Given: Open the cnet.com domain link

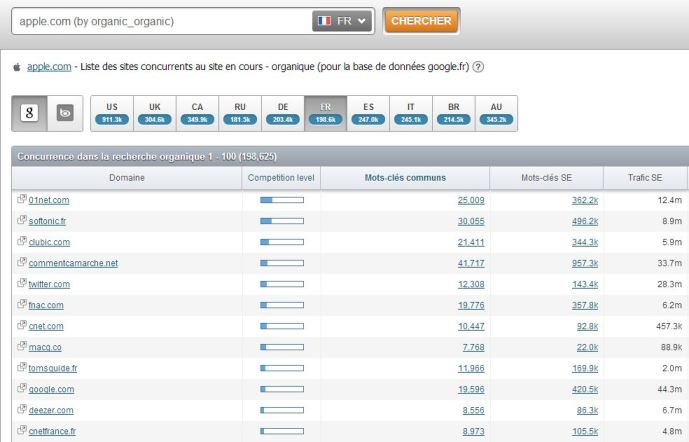Looking at the screenshot, I should click(46, 326).
